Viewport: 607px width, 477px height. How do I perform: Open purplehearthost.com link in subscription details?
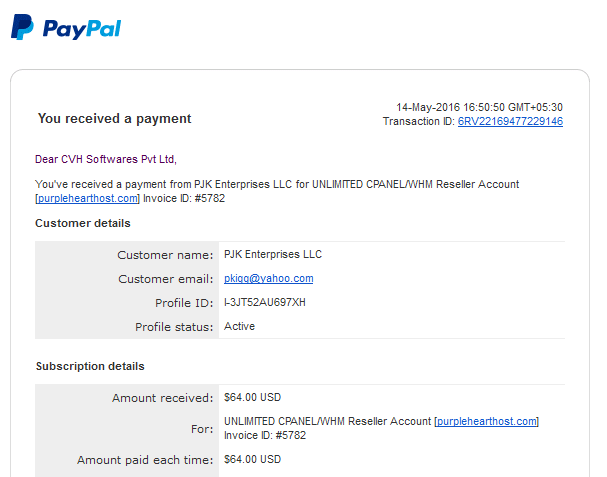pos(487,421)
